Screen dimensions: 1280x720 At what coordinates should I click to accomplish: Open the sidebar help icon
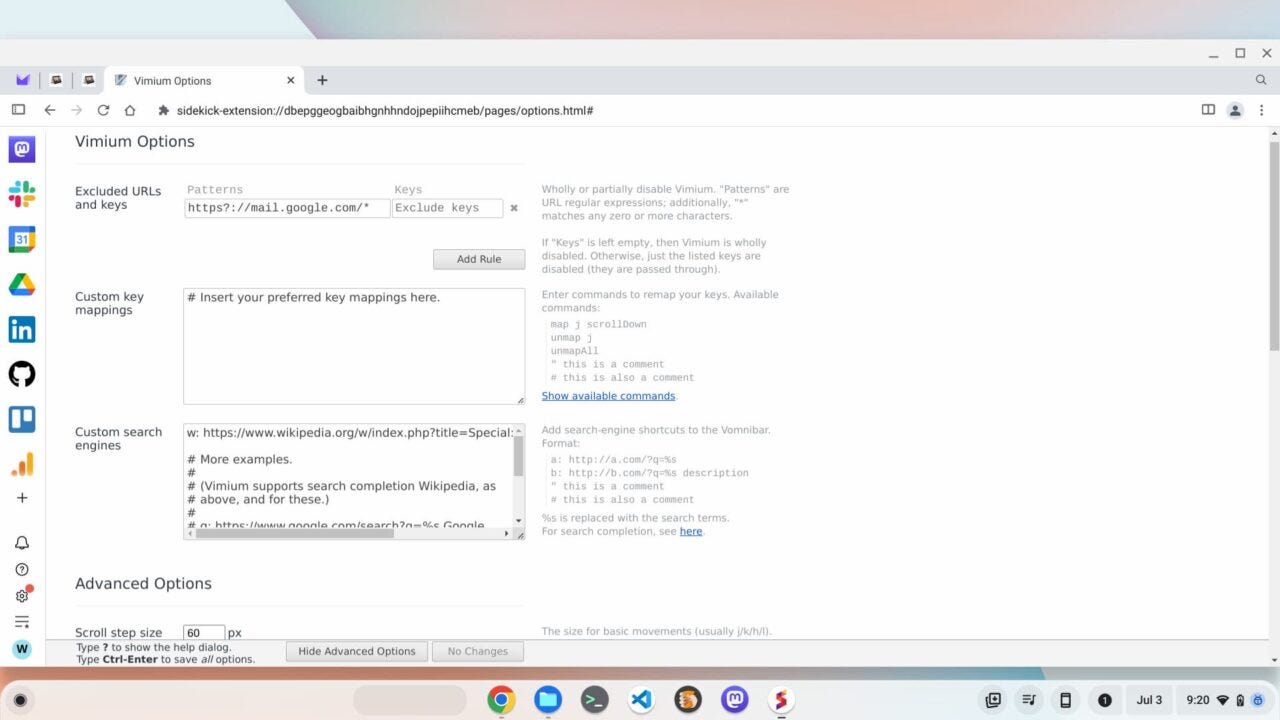pos(22,570)
